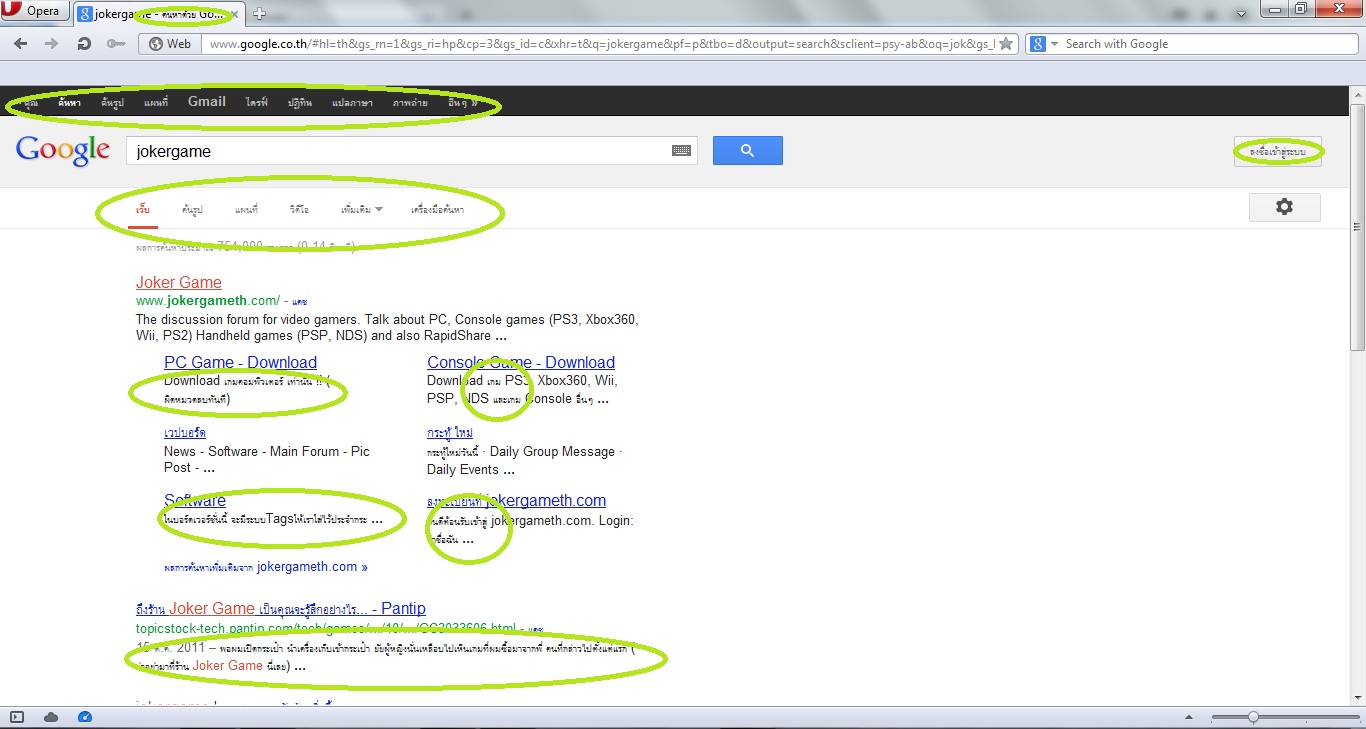
Task: Open the Software sitelink
Action: pyautogui.click(x=195, y=501)
